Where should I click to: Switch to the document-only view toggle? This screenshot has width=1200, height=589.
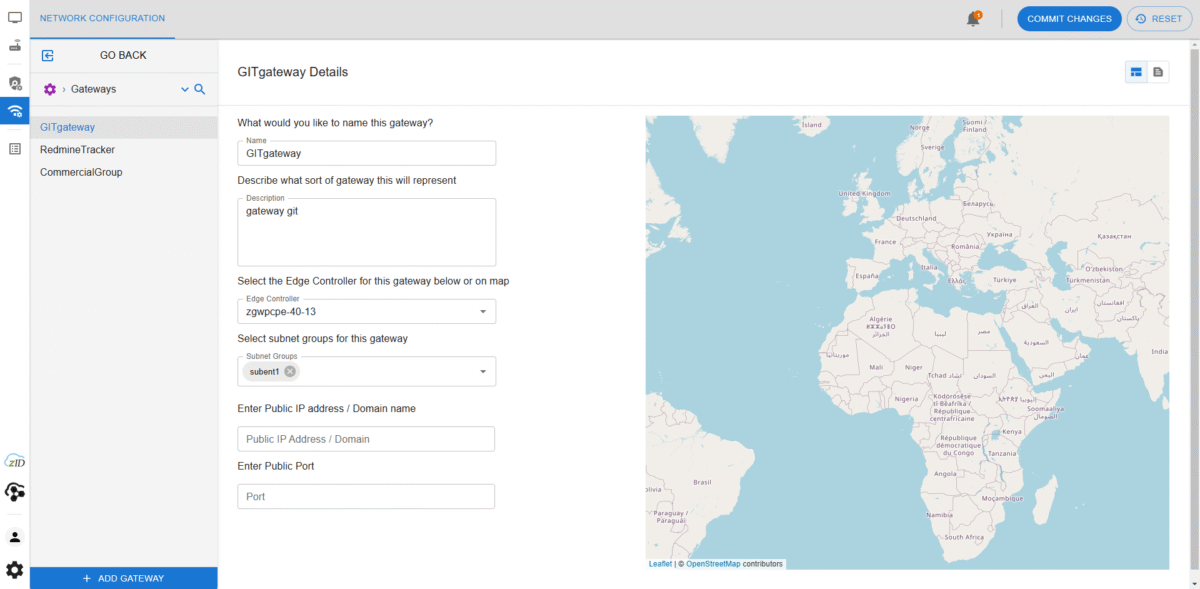click(1158, 72)
